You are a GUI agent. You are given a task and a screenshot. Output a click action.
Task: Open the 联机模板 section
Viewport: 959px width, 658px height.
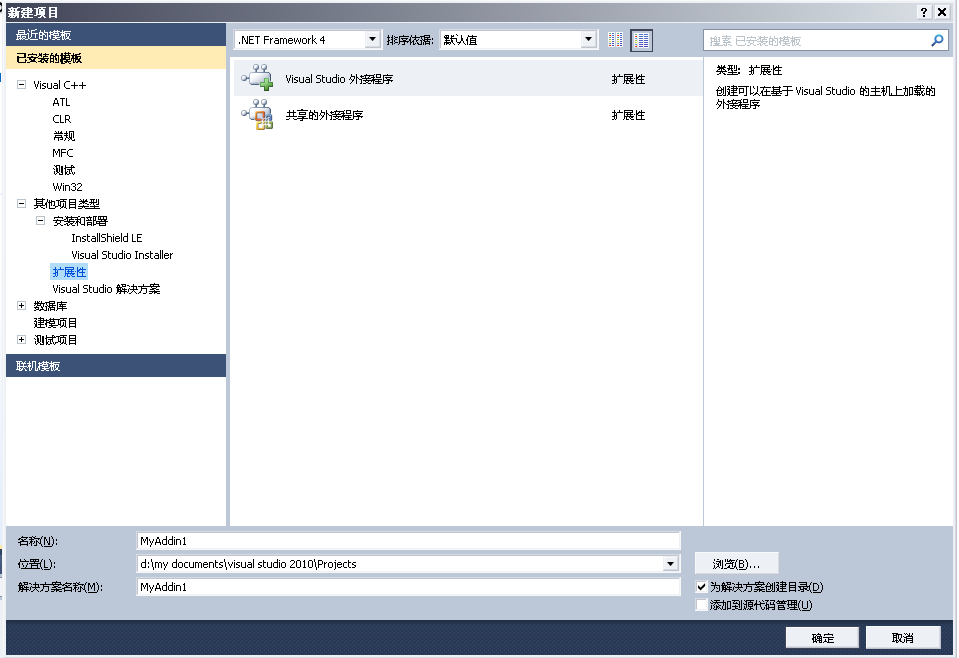click(116, 366)
